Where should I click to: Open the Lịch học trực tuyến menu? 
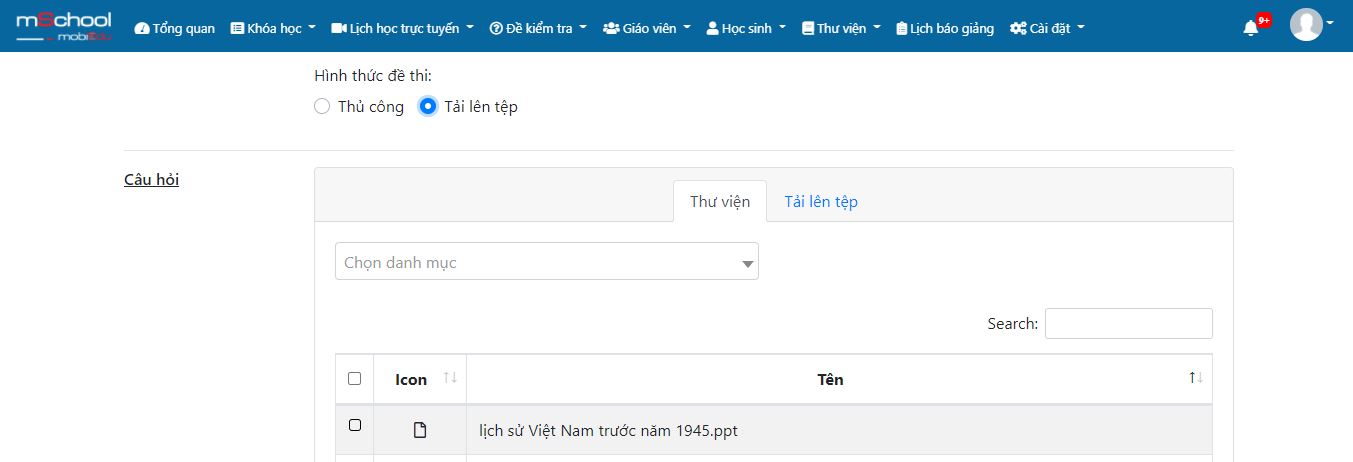(x=402, y=28)
